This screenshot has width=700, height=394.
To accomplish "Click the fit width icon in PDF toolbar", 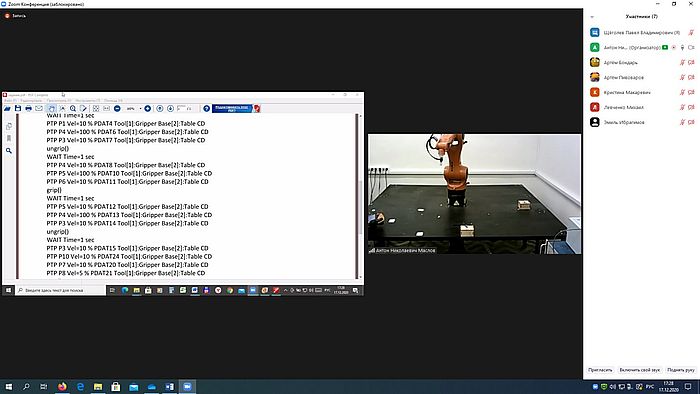I will pos(106,108).
